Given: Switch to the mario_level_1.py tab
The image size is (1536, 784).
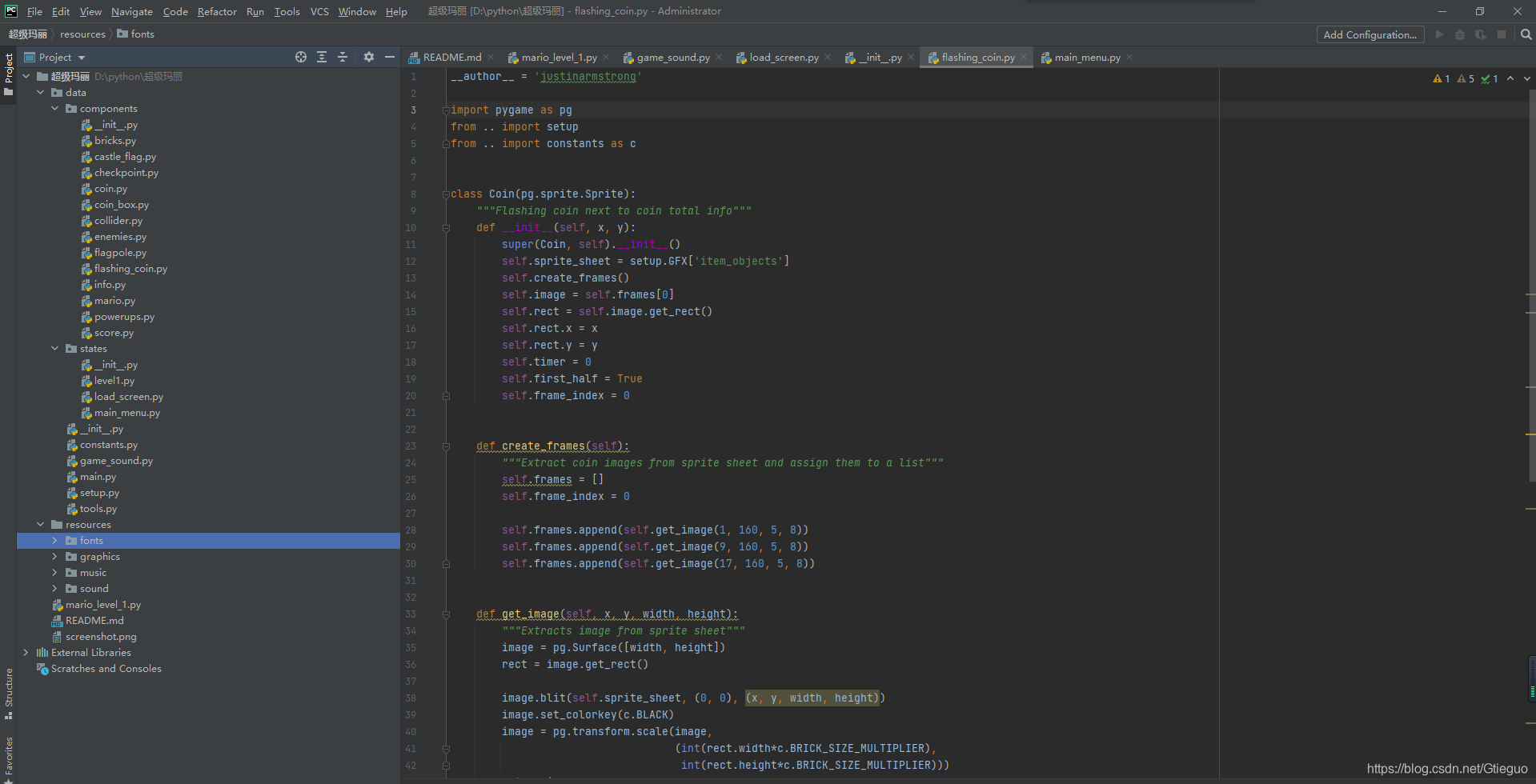Looking at the screenshot, I should pos(559,57).
